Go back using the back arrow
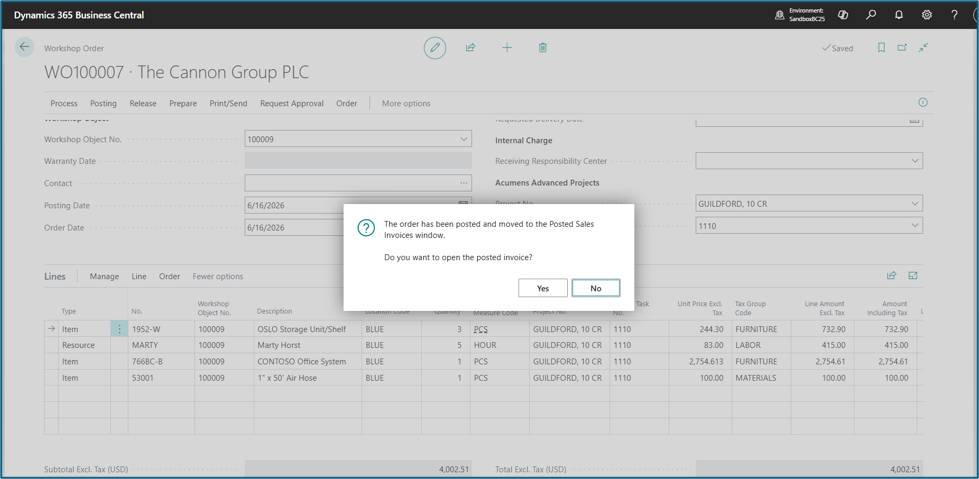Image resolution: width=979 pixels, height=479 pixels. pos(24,47)
